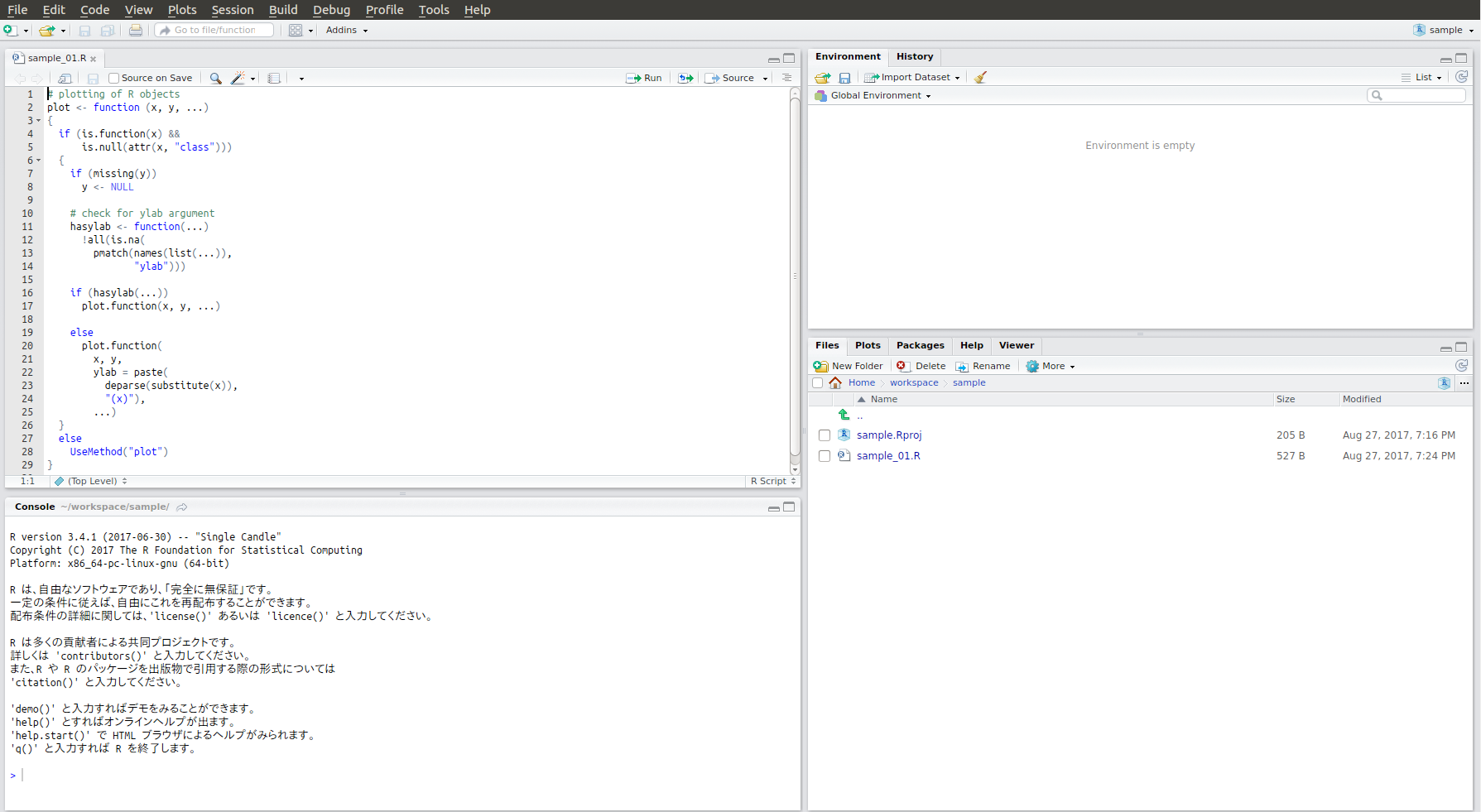Viewport: 1481px width, 812px height.
Task: Click the Show document outline icon
Action: (786, 78)
